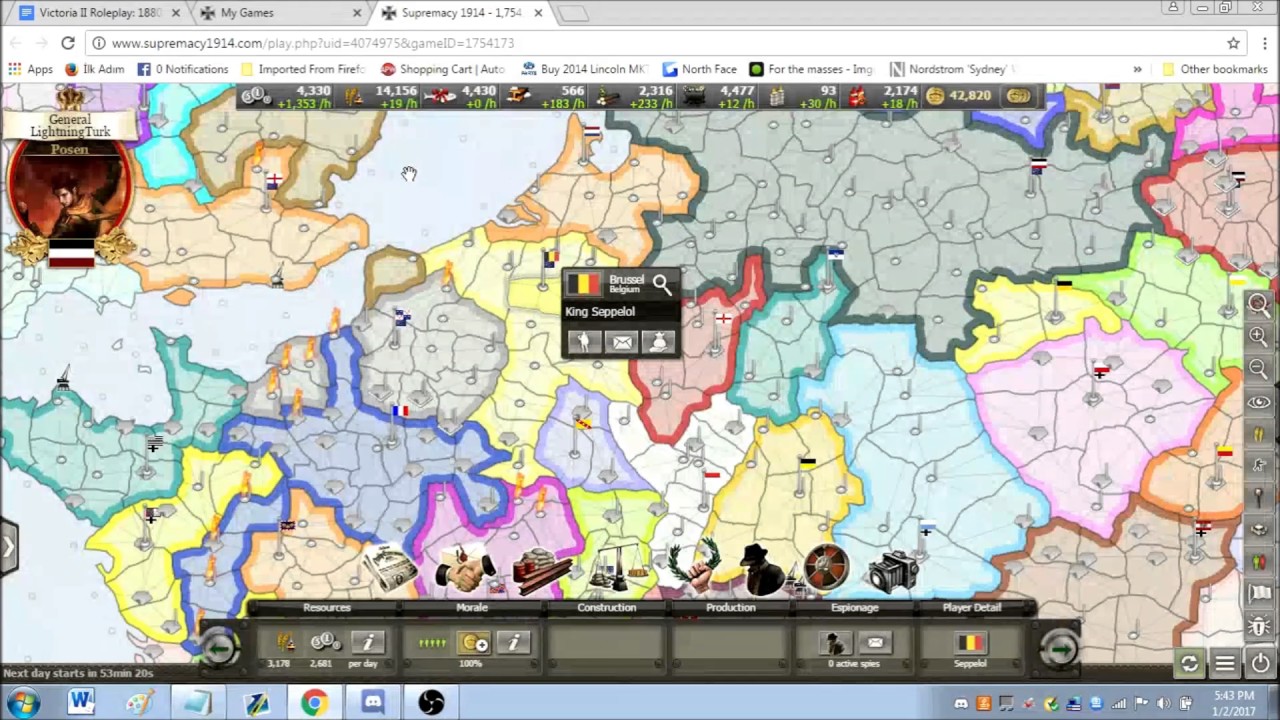Toggle the white flag map overlay
Viewport: 1280px width, 720px height.
(1259, 594)
